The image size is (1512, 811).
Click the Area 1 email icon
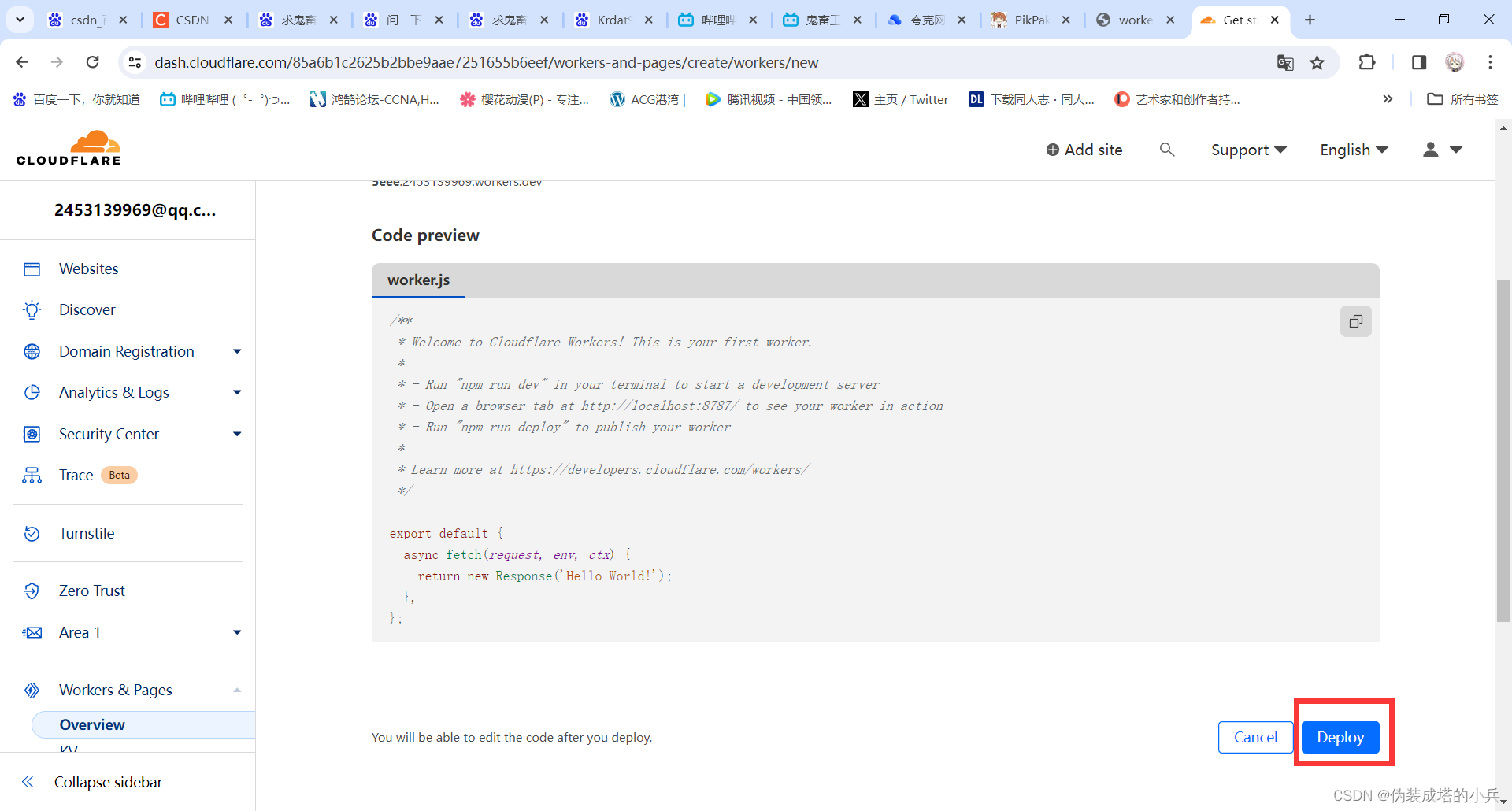31,633
